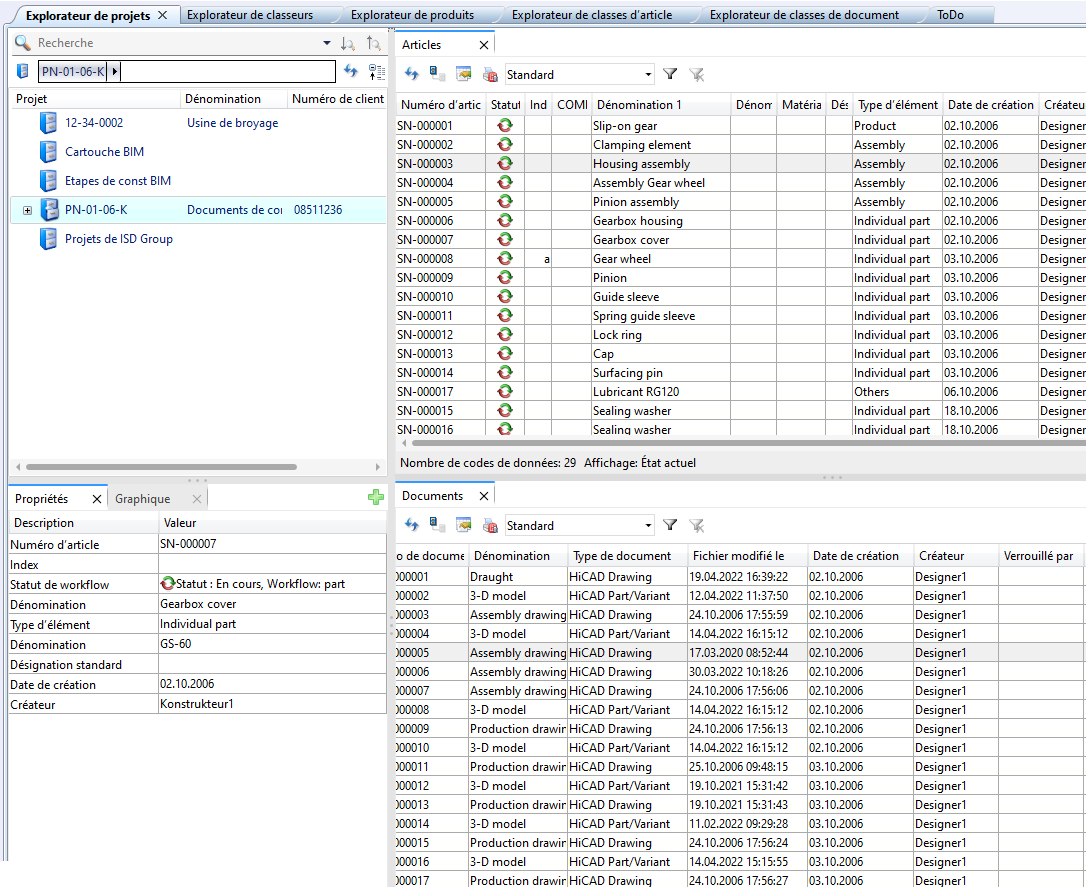Image resolution: width=1086 pixels, height=887 pixels.
Task: Select the Projets de ISD Group project
Action: pyautogui.click(x=118, y=239)
